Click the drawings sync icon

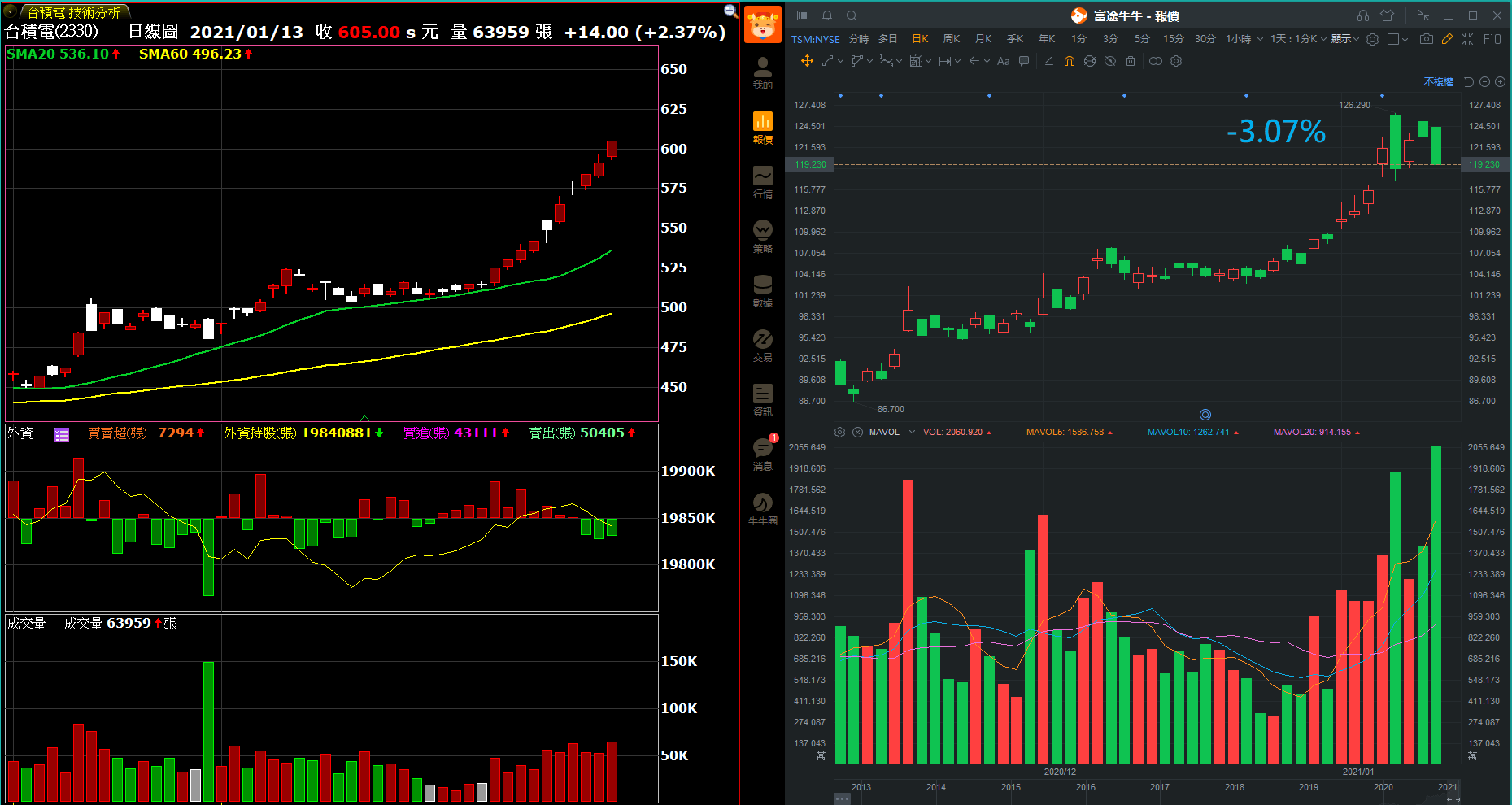coord(1090,61)
